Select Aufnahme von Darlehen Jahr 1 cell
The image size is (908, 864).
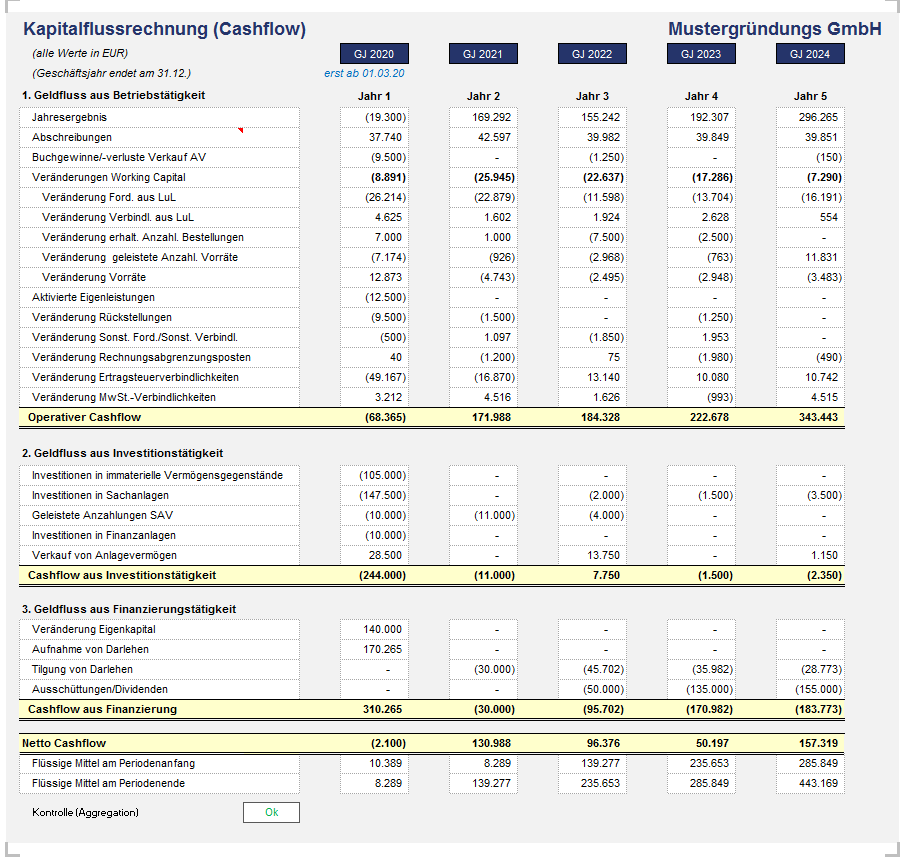(x=374, y=649)
